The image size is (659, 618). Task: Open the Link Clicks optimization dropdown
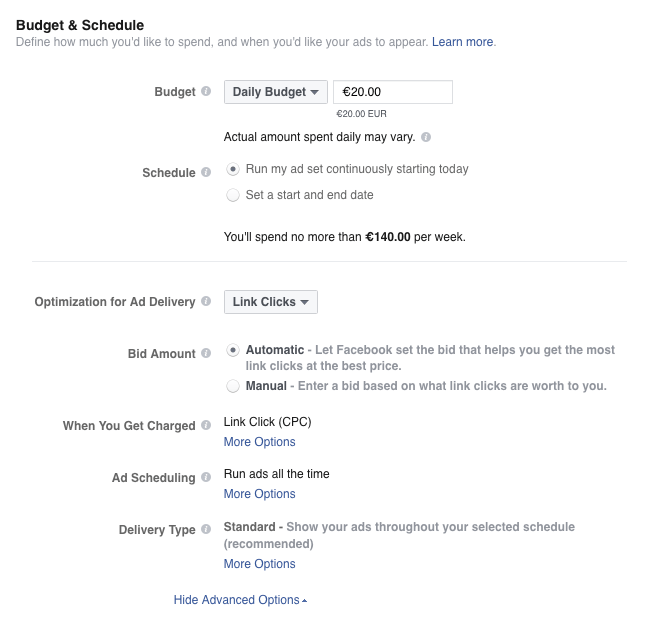(x=271, y=302)
